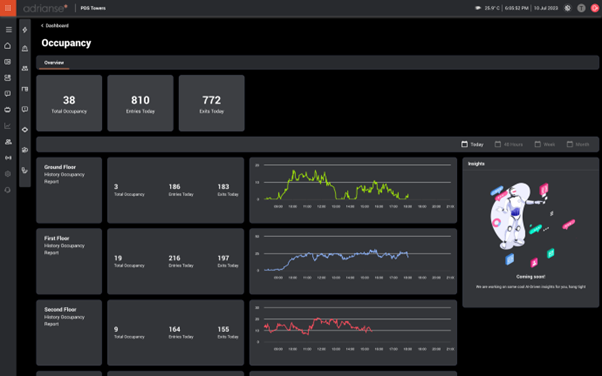
Task: Open Ground Floor History Occupancy Report
Action: (x=69, y=190)
